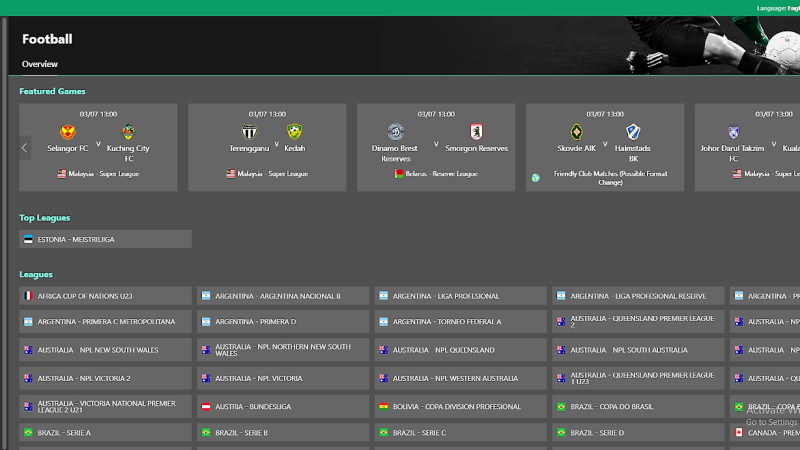Screen dimensions: 800x450
Task: Open the Terengganu v Kedah match card
Action: (267, 147)
